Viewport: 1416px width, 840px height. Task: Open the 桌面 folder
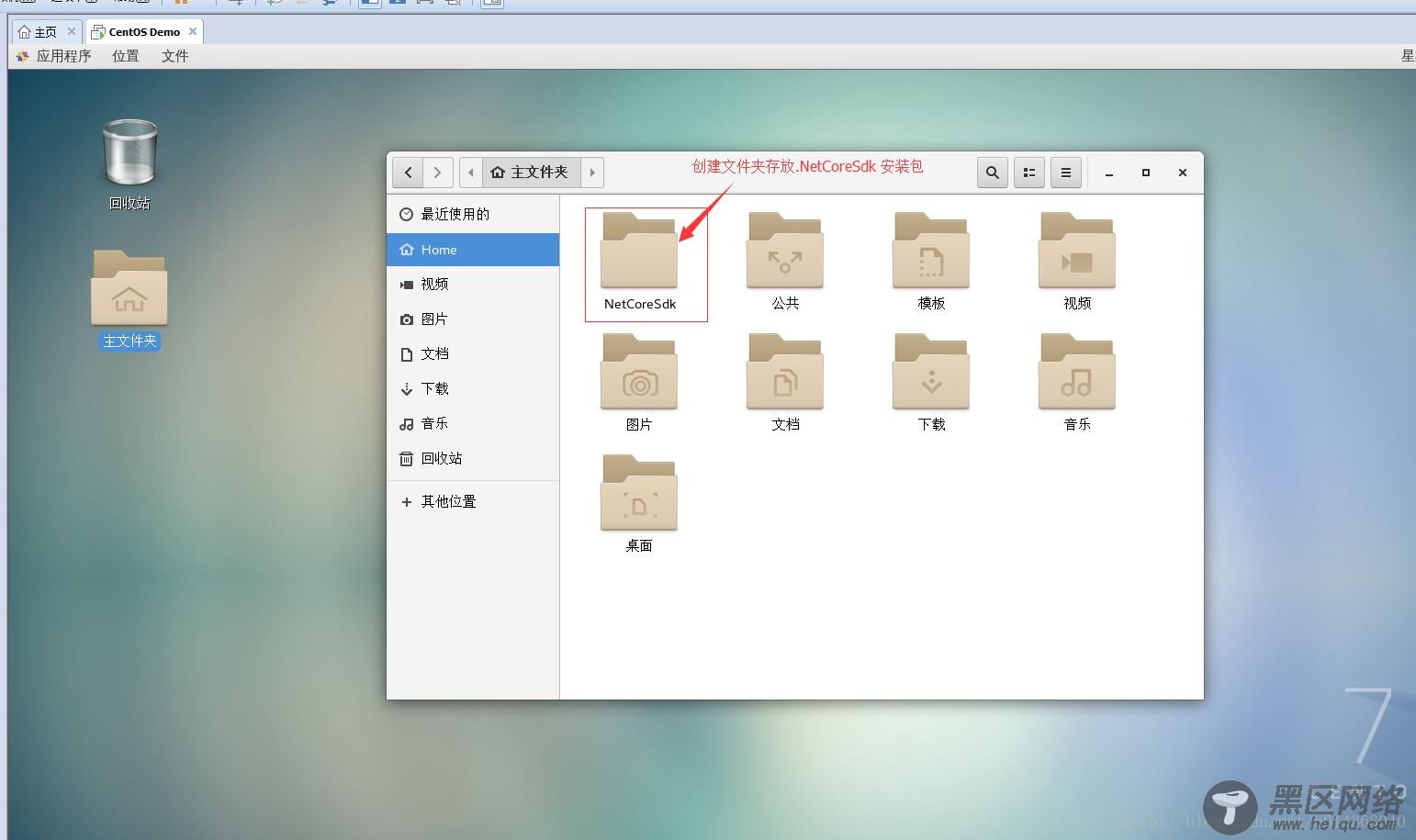(639, 504)
